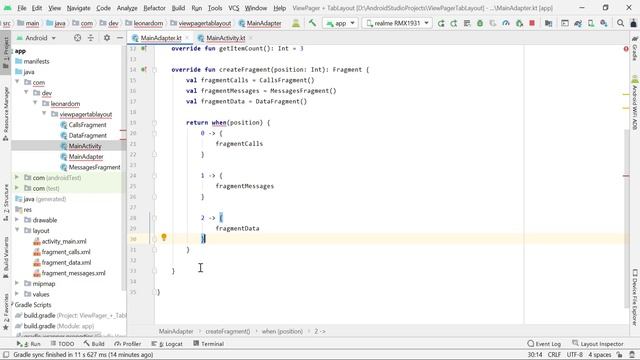Viewport: 640px width, 360px height.
Task: Click the Profile app gauge icon
Action: click(506, 23)
